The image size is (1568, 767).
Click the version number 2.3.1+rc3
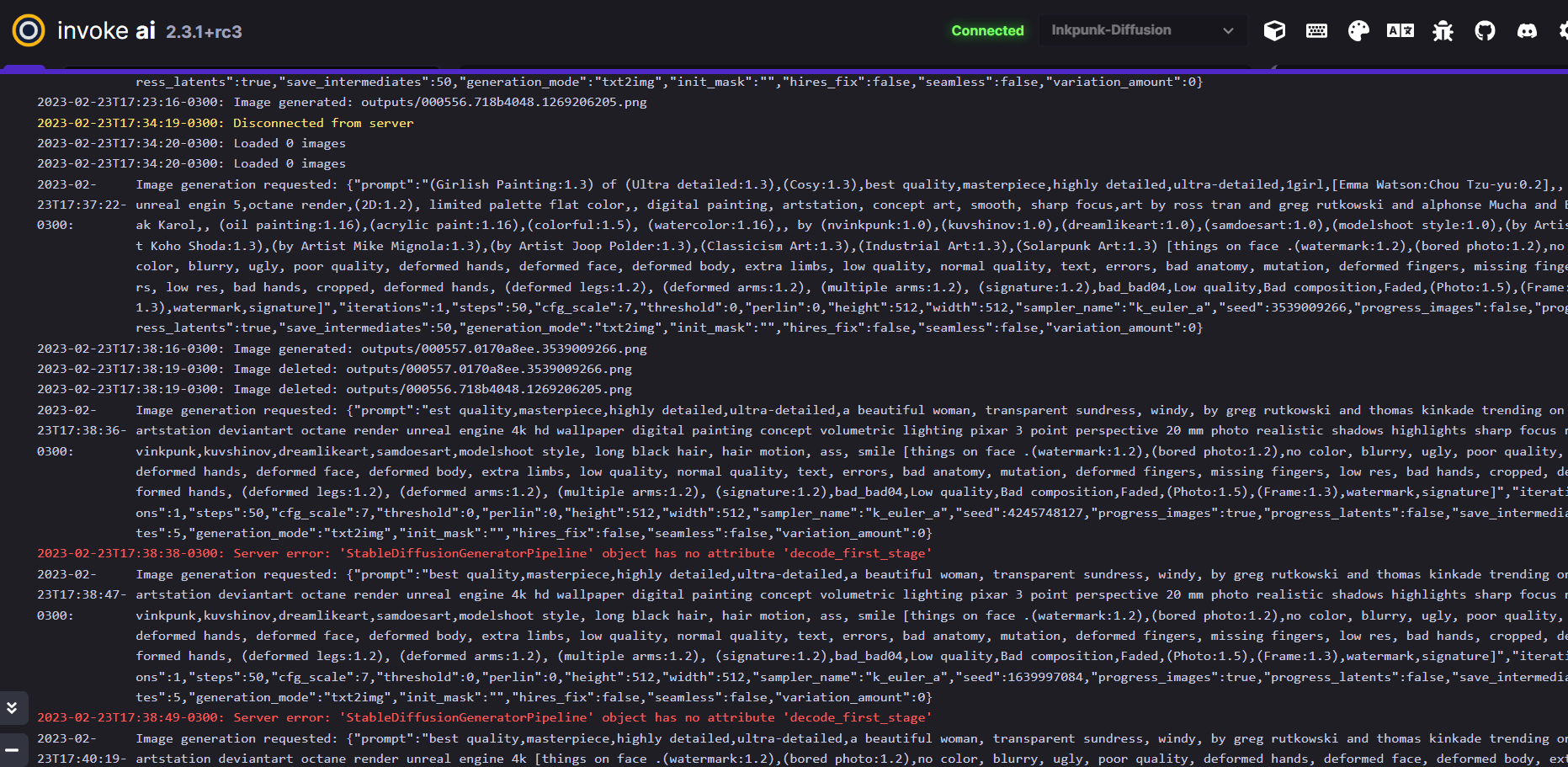point(204,32)
